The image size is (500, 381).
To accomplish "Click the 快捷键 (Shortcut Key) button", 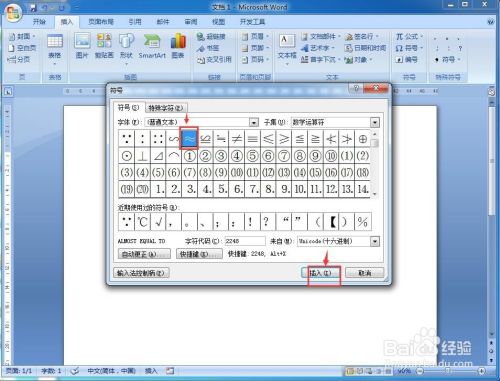I will point(199,254).
